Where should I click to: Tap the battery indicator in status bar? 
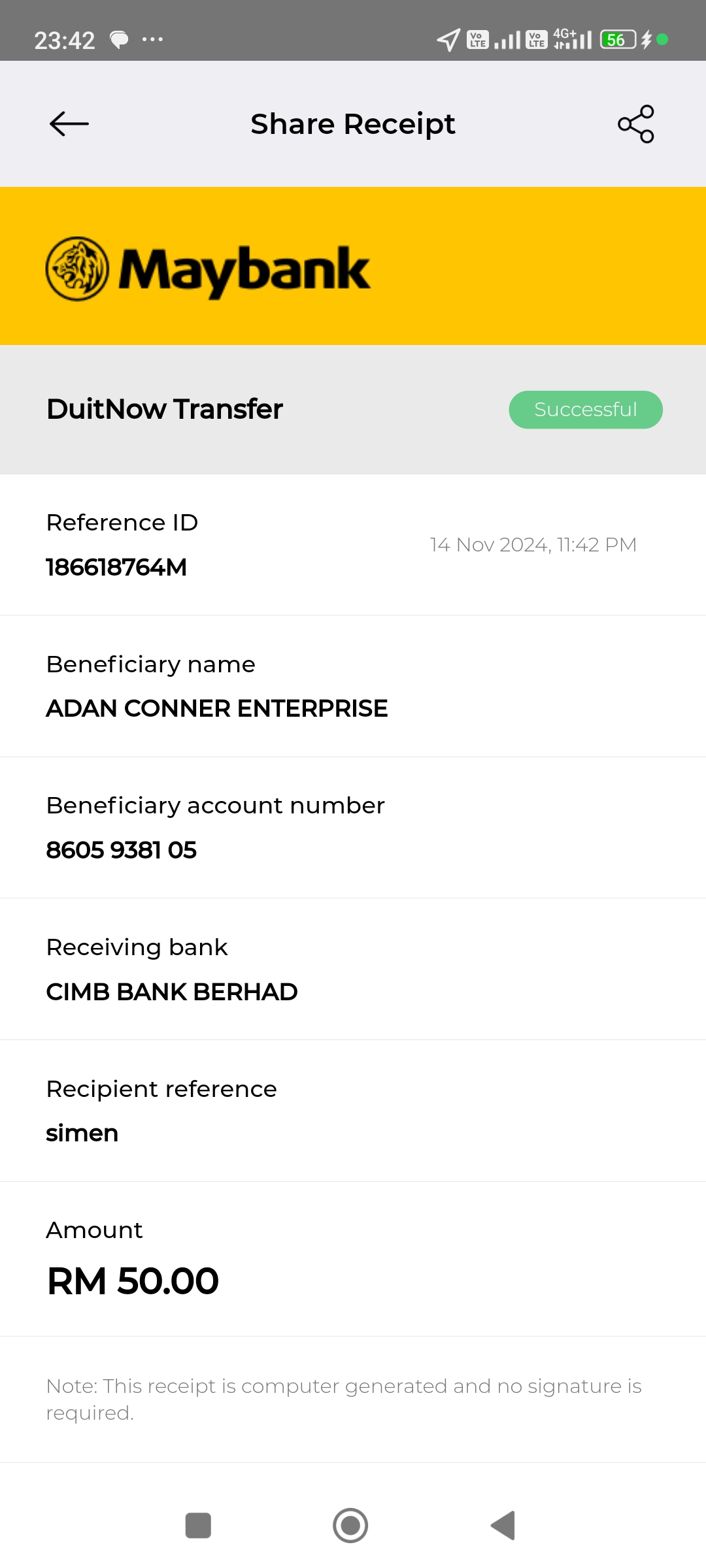(618, 40)
